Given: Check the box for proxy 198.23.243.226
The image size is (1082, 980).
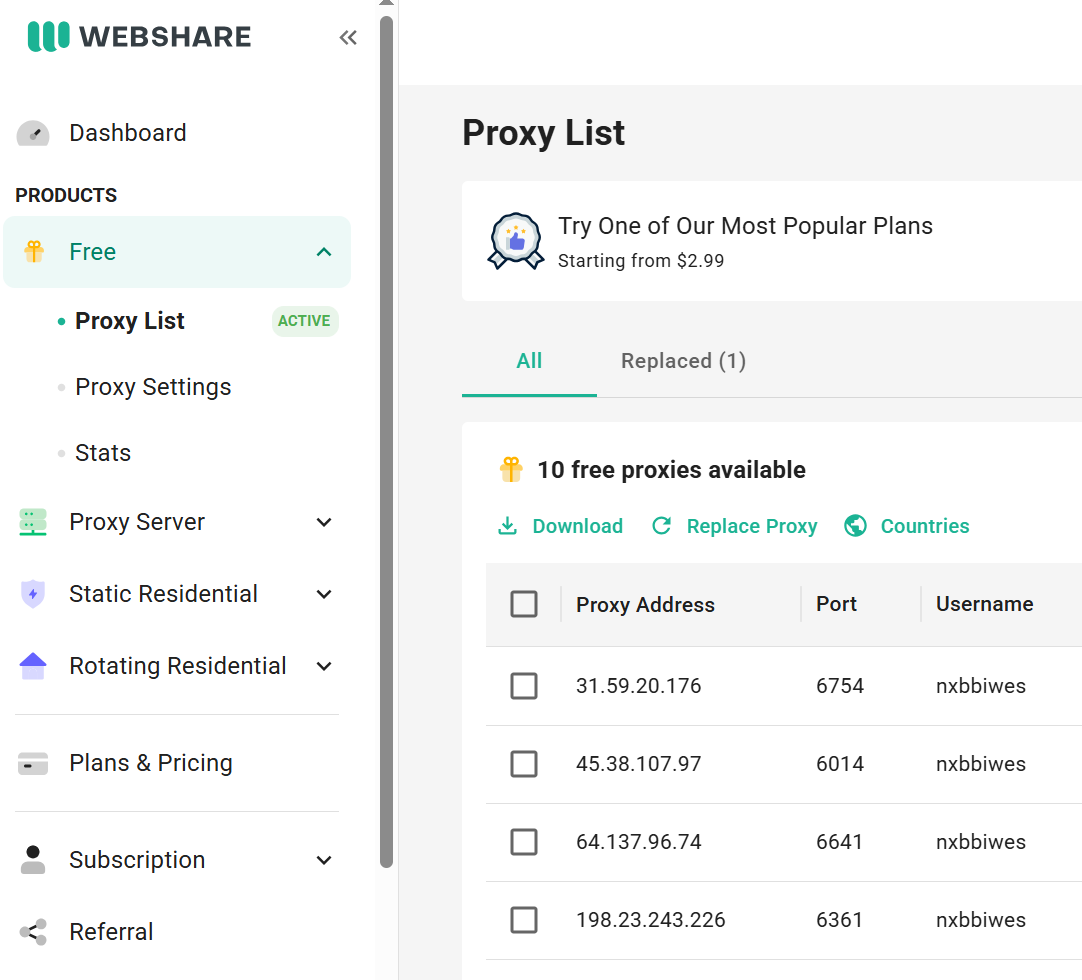Looking at the screenshot, I should pos(524,920).
